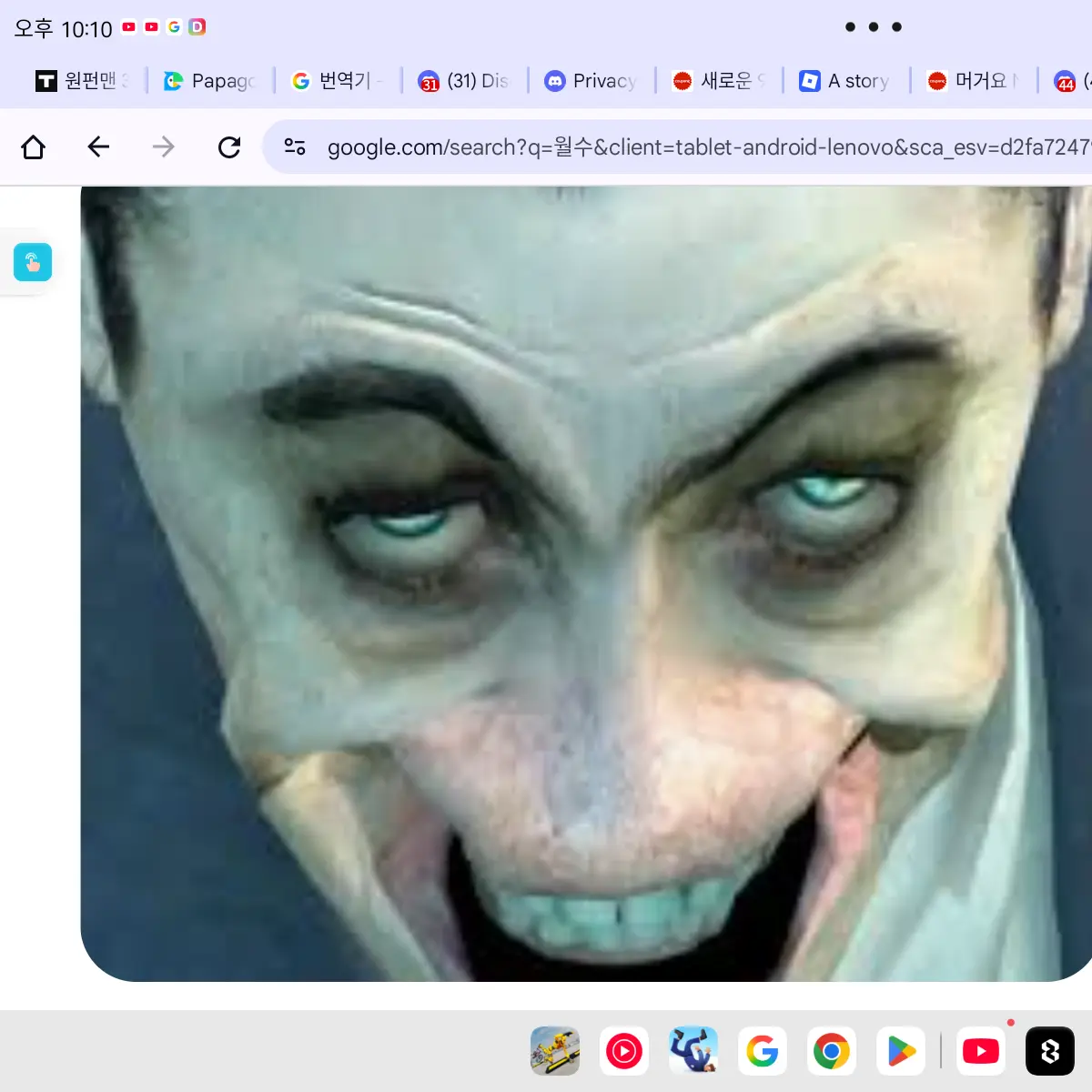Open the Google app from the taskbar
The height and width of the screenshot is (1092, 1092).
tap(763, 1052)
